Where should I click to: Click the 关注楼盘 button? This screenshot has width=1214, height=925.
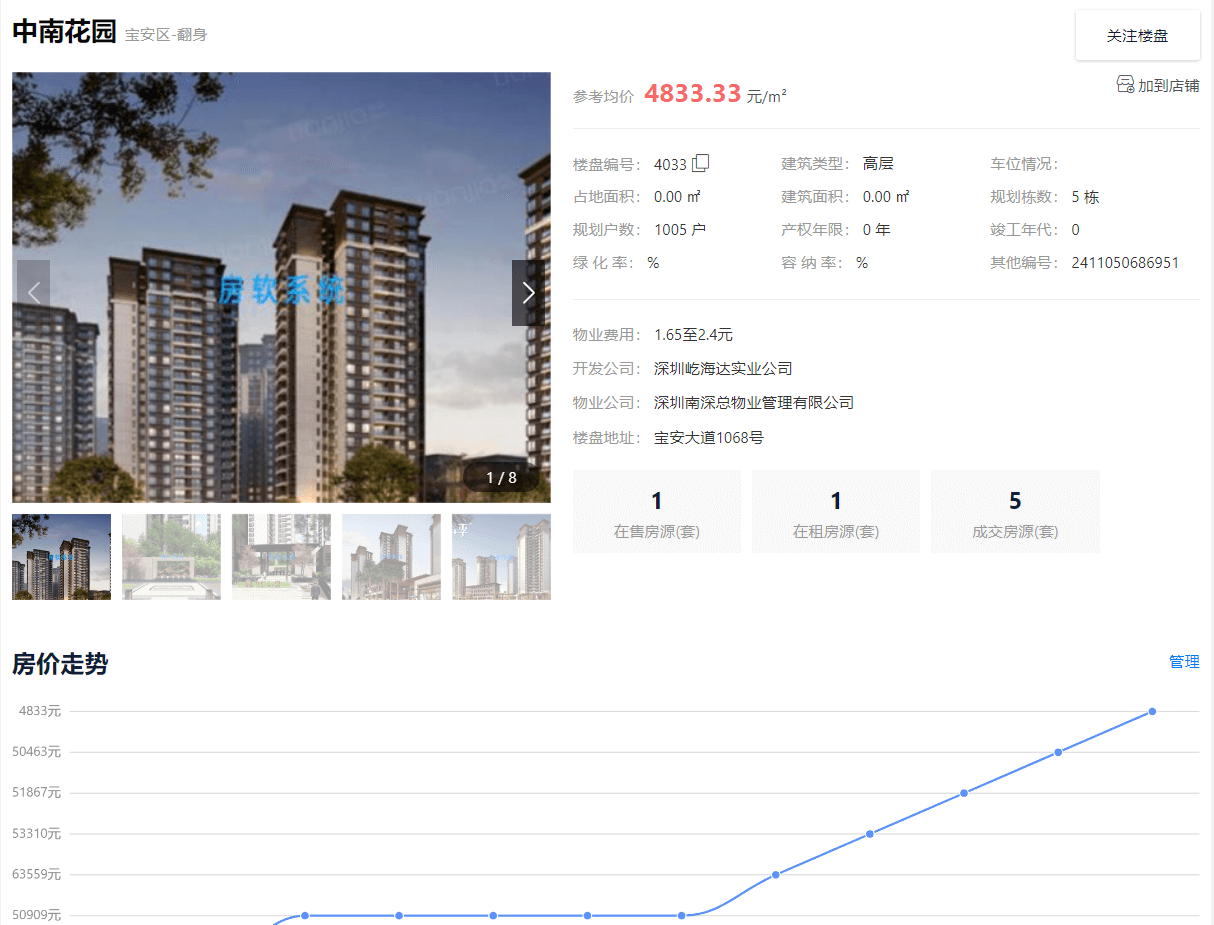point(1137,36)
